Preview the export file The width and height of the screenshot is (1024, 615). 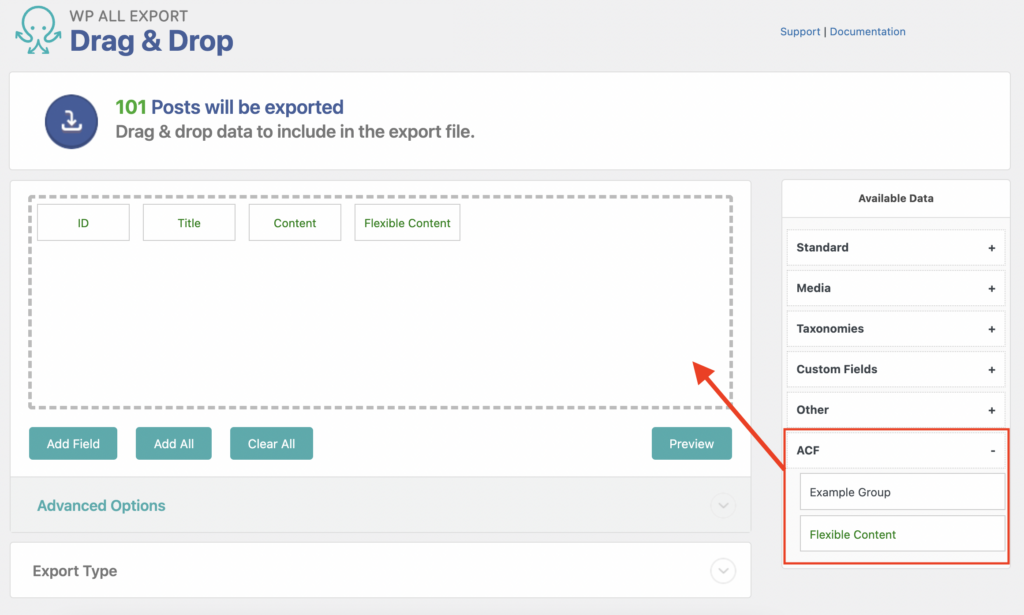pos(691,442)
